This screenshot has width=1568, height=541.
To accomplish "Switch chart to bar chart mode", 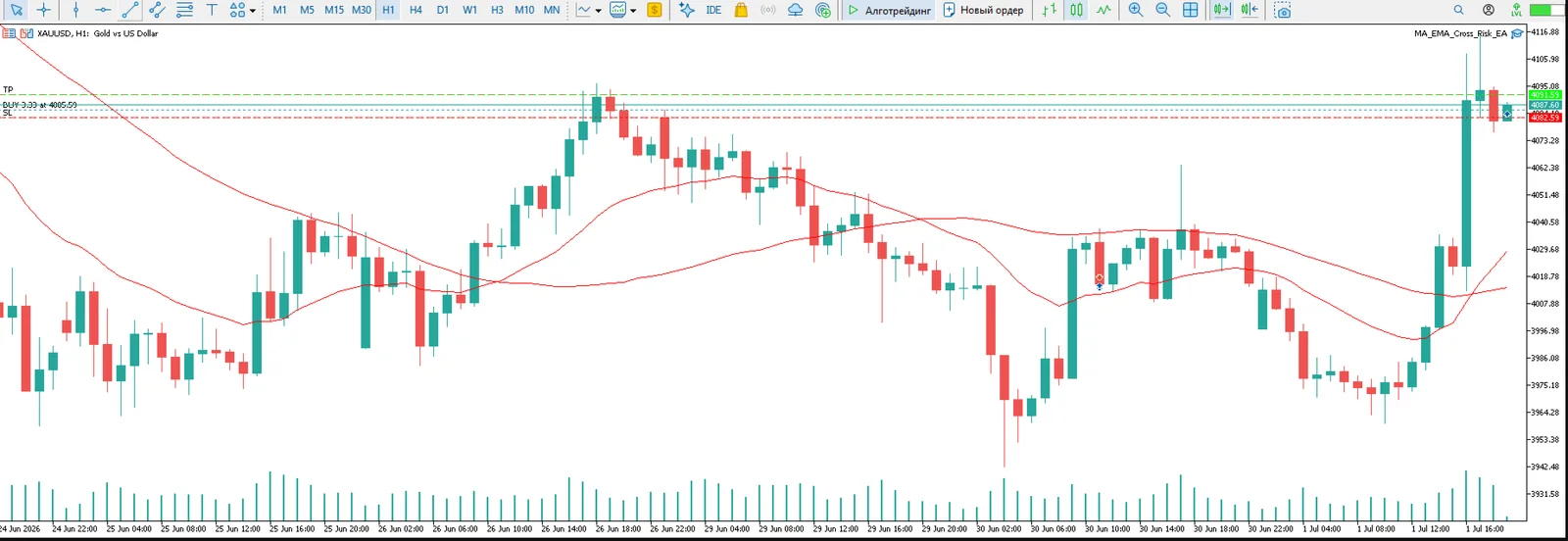I will coord(1050,10).
